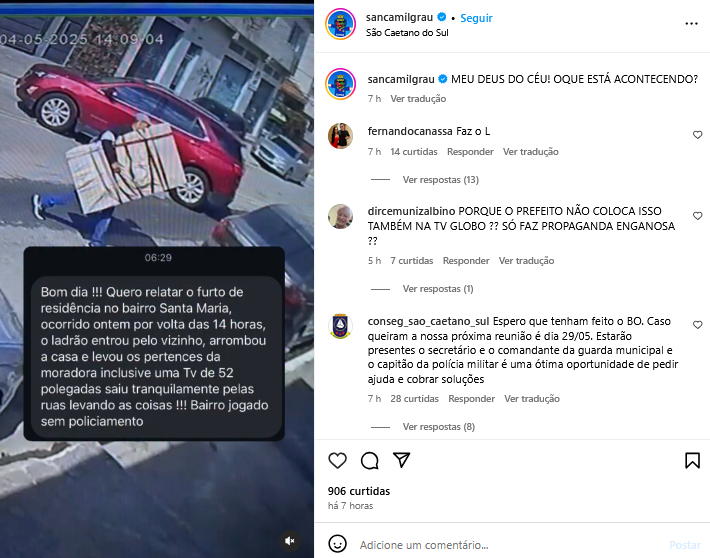The height and width of the screenshot is (558, 710).
Task: Open comment bubble icon below post
Action: pos(369,461)
